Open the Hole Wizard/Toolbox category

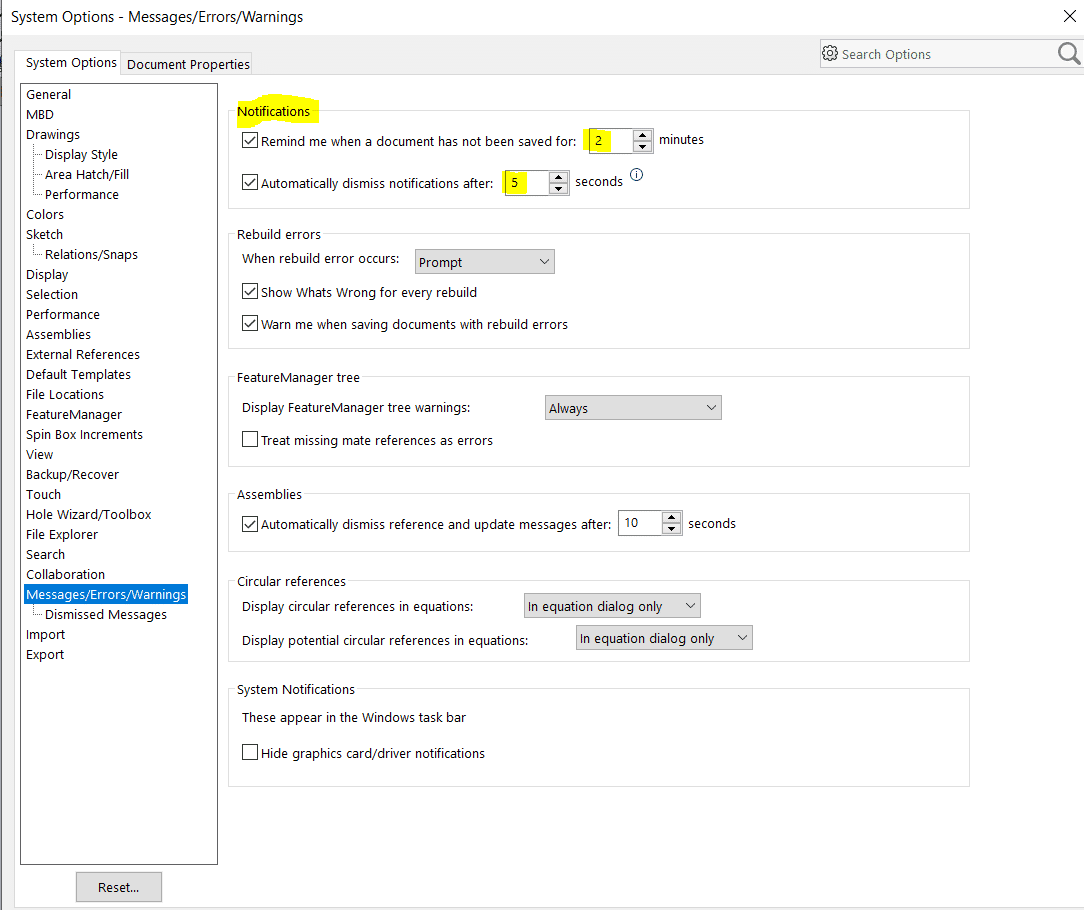[x=89, y=515]
